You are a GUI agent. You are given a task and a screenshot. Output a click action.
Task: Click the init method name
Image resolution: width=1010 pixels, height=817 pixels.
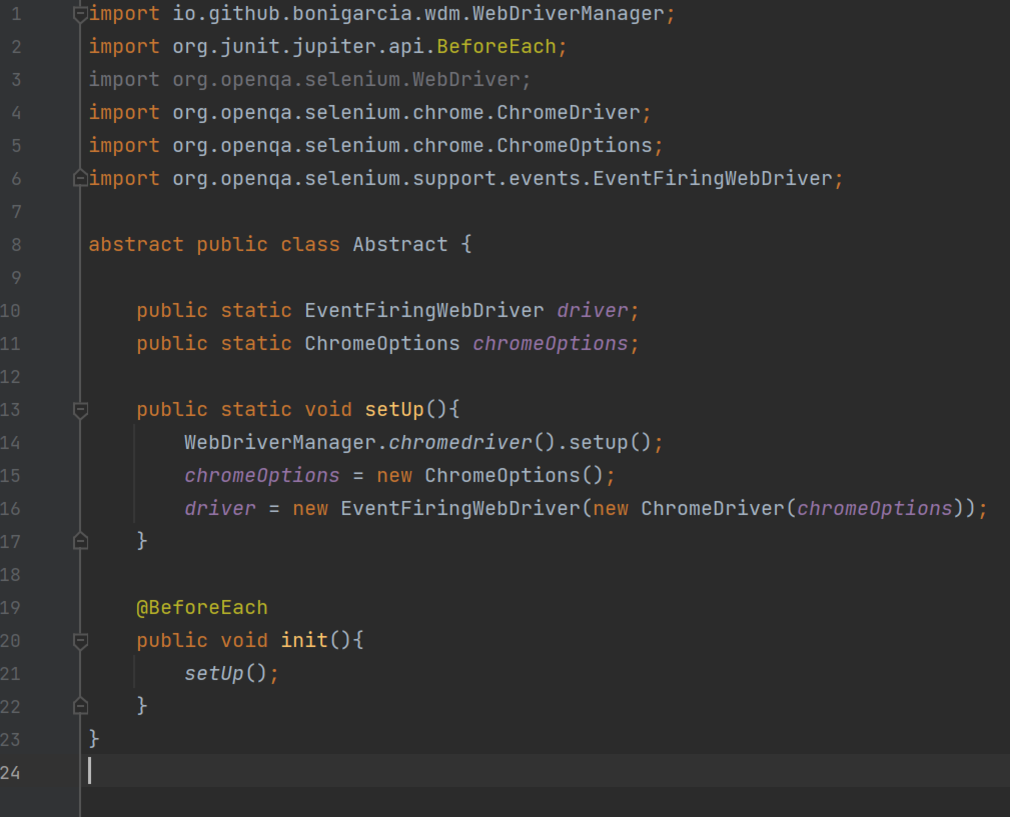304,640
